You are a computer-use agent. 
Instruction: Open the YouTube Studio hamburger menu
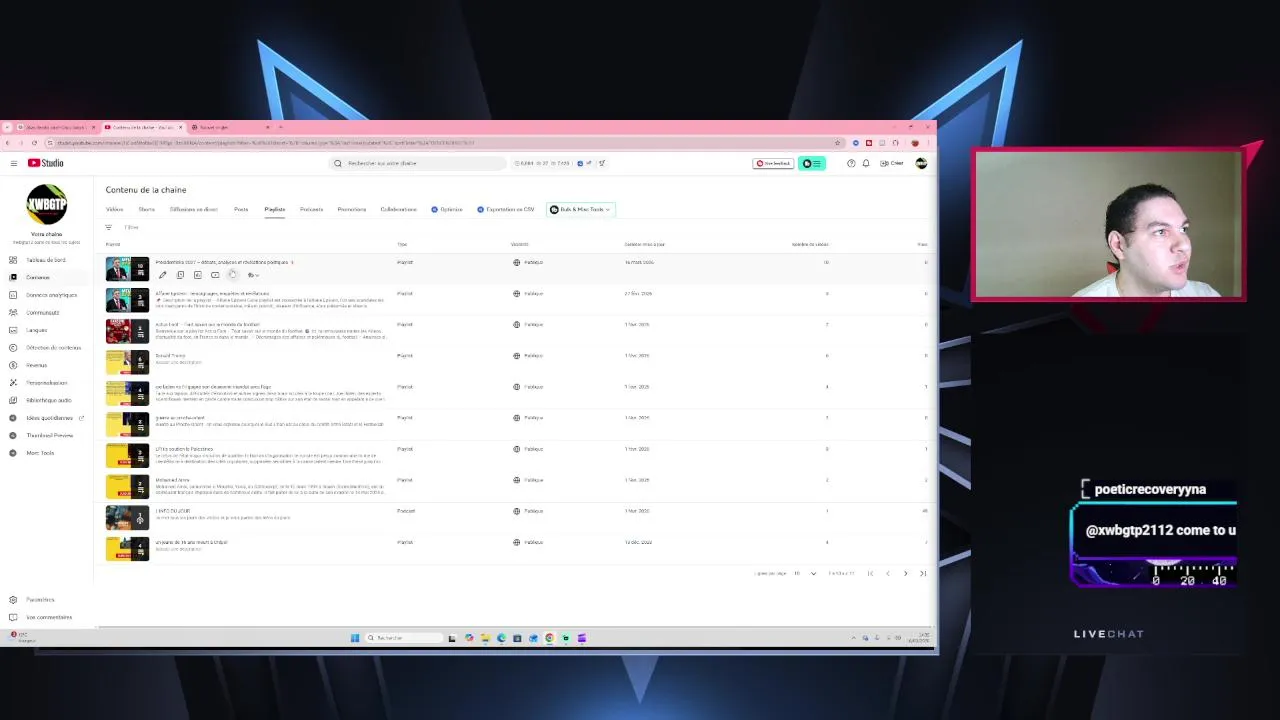pyautogui.click(x=13, y=163)
